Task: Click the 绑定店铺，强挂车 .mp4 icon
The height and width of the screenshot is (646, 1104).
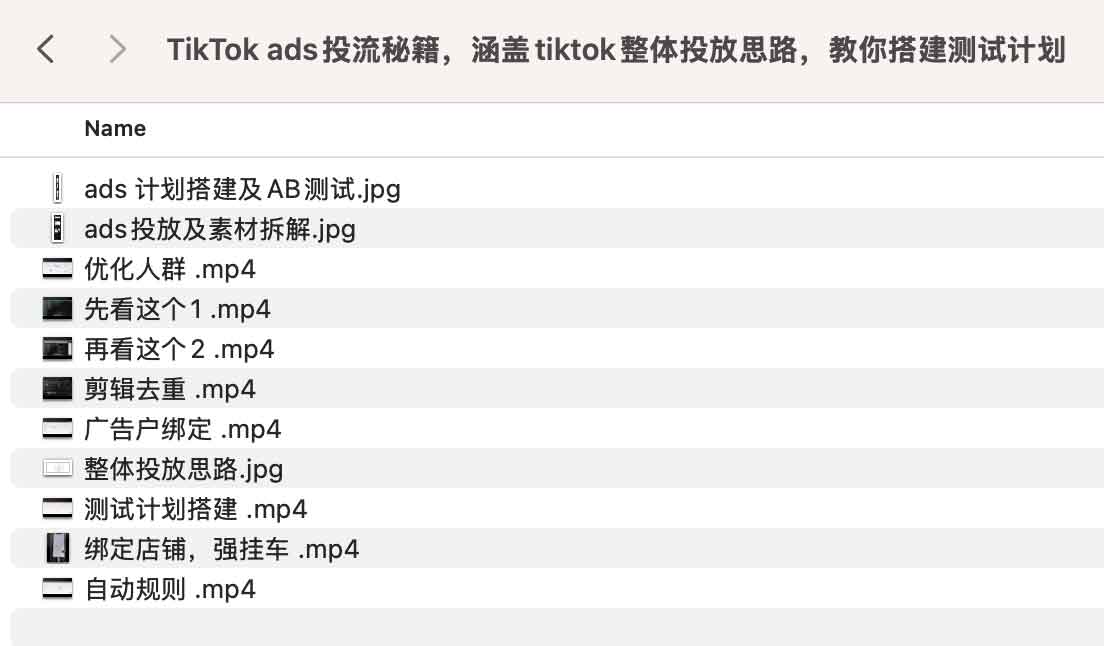Action: click(58, 549)
